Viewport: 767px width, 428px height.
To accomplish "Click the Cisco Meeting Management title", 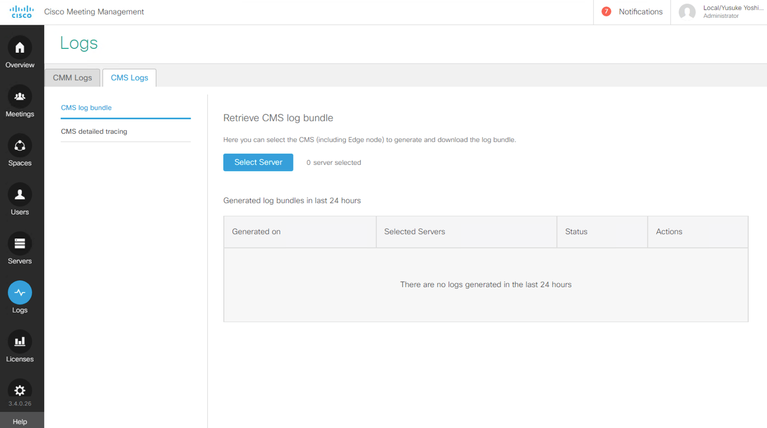I will coord(94,12).
